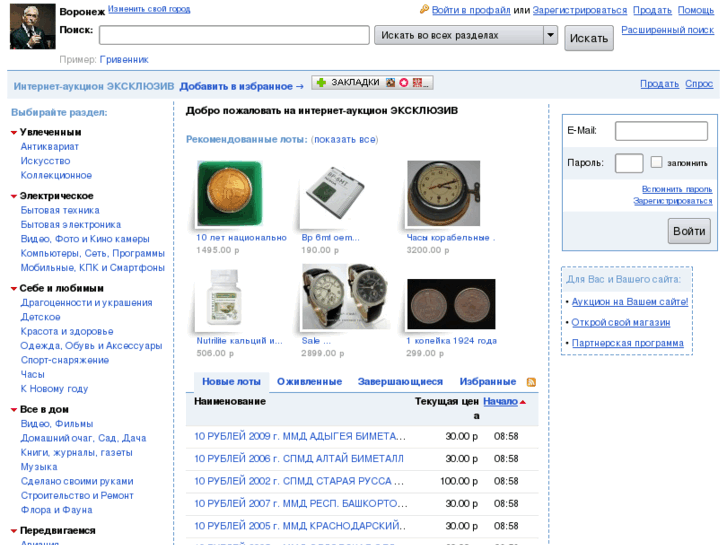Switch to the Завершающиеся tab
Screen dimensions: 727x545
point(400,382)
